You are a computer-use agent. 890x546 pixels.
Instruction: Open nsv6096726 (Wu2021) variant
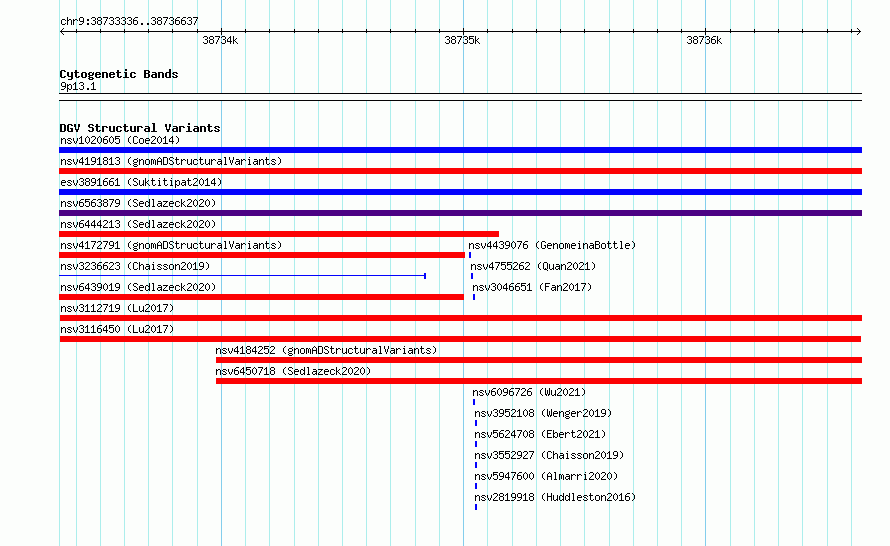[x=529, y=392]
